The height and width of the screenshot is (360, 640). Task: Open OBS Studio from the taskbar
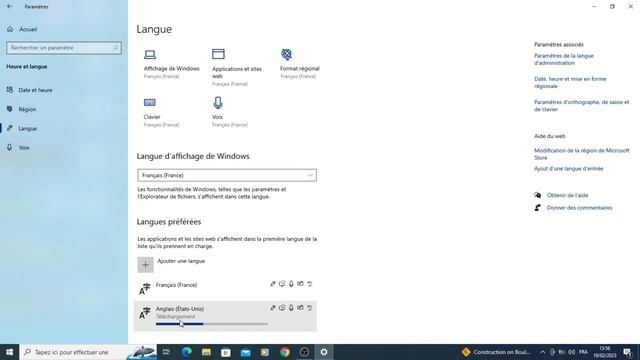coord(304,352)
